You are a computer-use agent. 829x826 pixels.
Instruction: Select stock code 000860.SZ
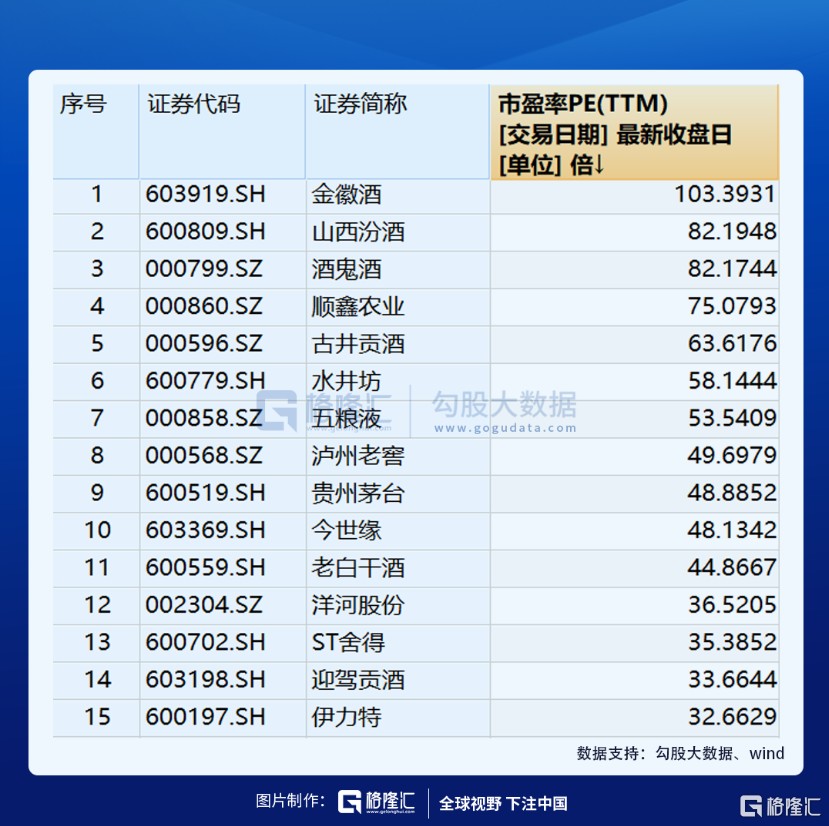coord(204,306)
